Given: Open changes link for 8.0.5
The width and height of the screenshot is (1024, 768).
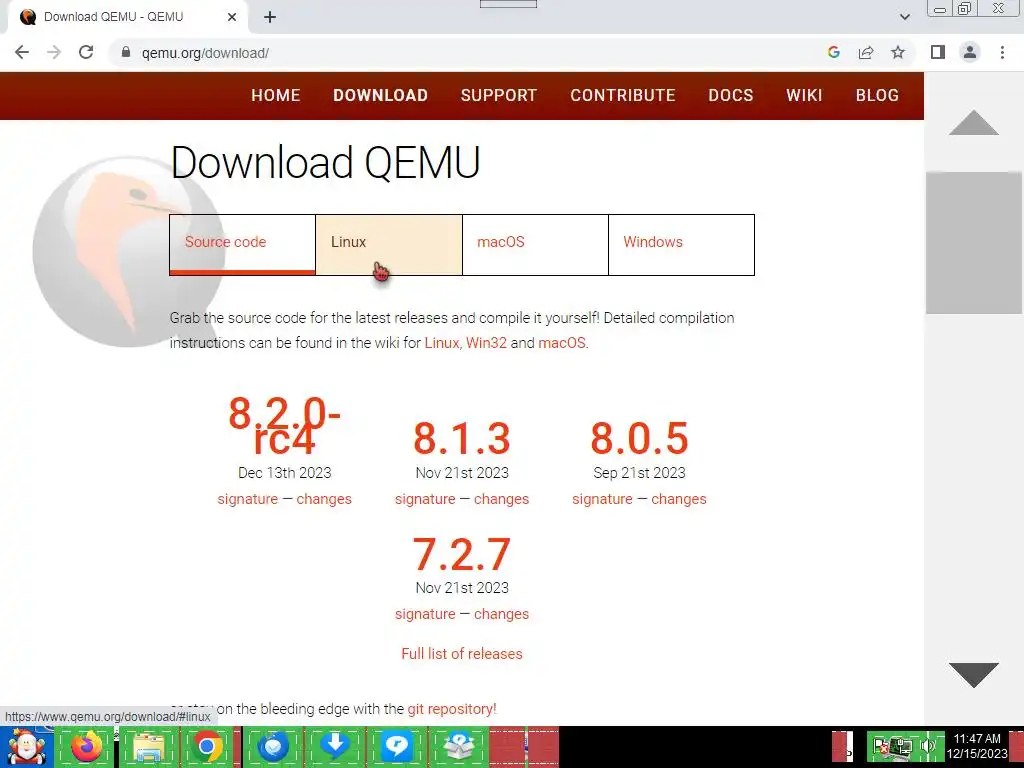Looking at the screenshot, I should pos(679,499).
